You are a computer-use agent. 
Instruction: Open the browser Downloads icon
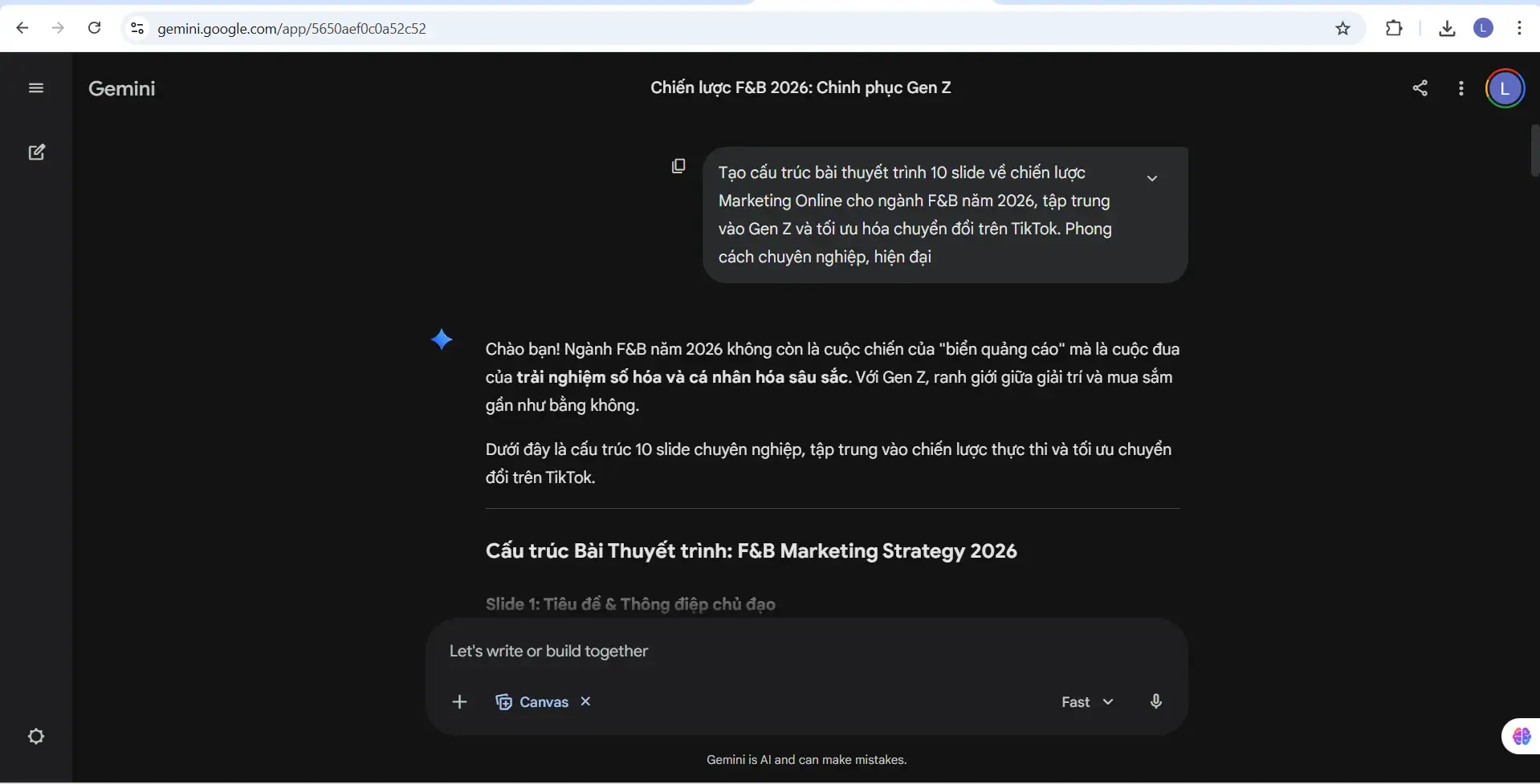coord(1447,28)
